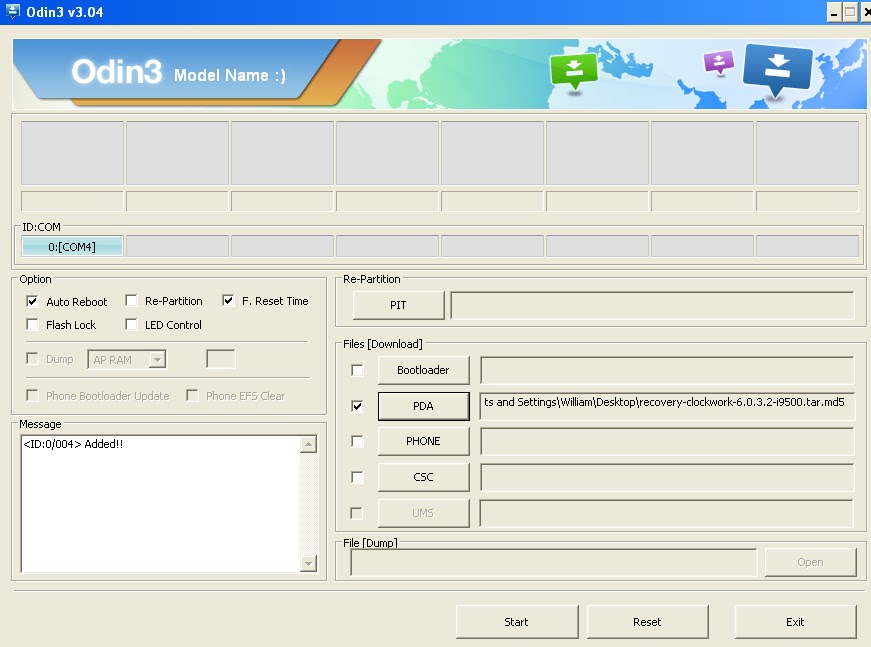The image size is (871, 647).
Task: Tick the UMS file checkbox
Action: coord(357,513)
